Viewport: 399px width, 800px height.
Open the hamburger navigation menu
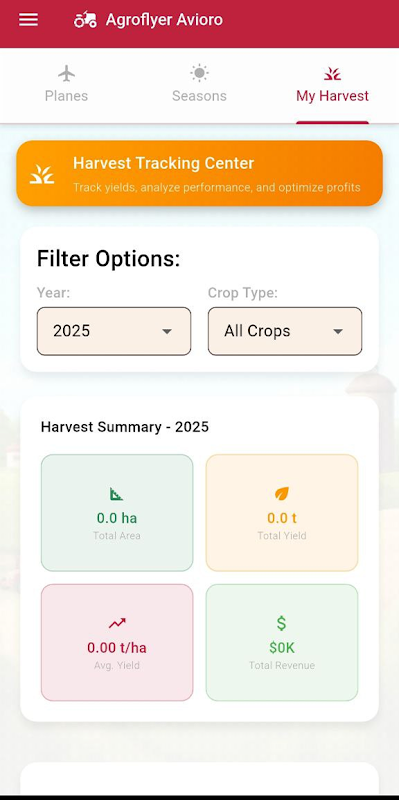(x=28, y=20)
